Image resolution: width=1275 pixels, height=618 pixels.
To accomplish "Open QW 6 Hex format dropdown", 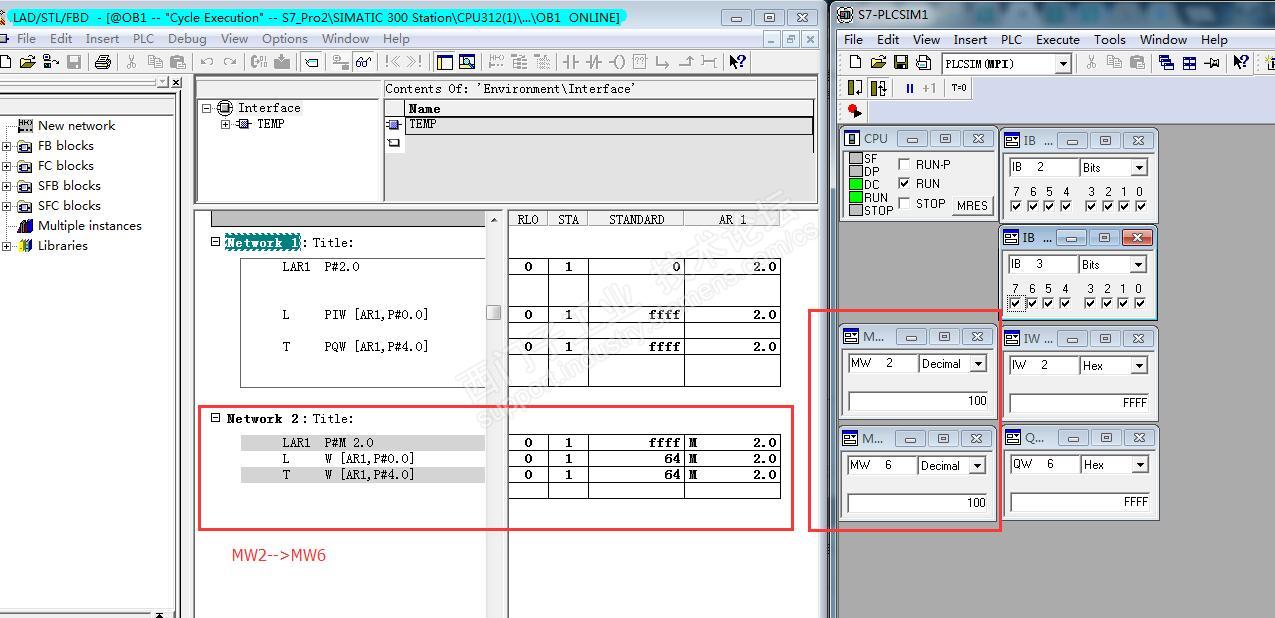I will click(x=1138, y=465).
